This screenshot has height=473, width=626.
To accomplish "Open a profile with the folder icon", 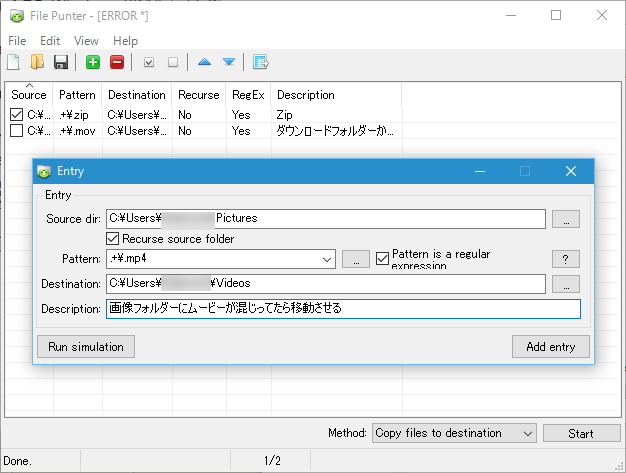I will (37, 62).
